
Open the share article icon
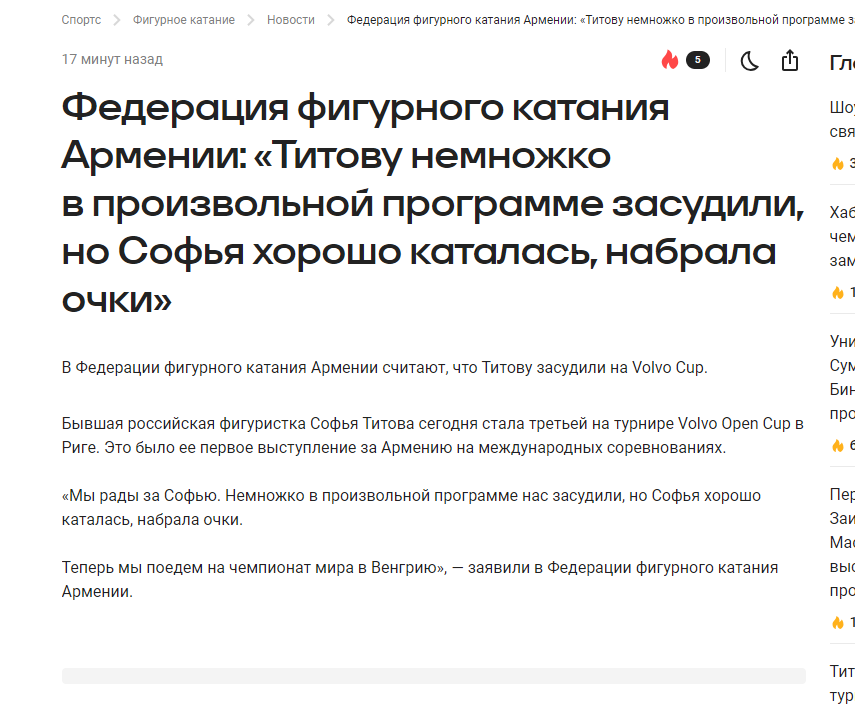pyautogui.click(x=790, y=61)
